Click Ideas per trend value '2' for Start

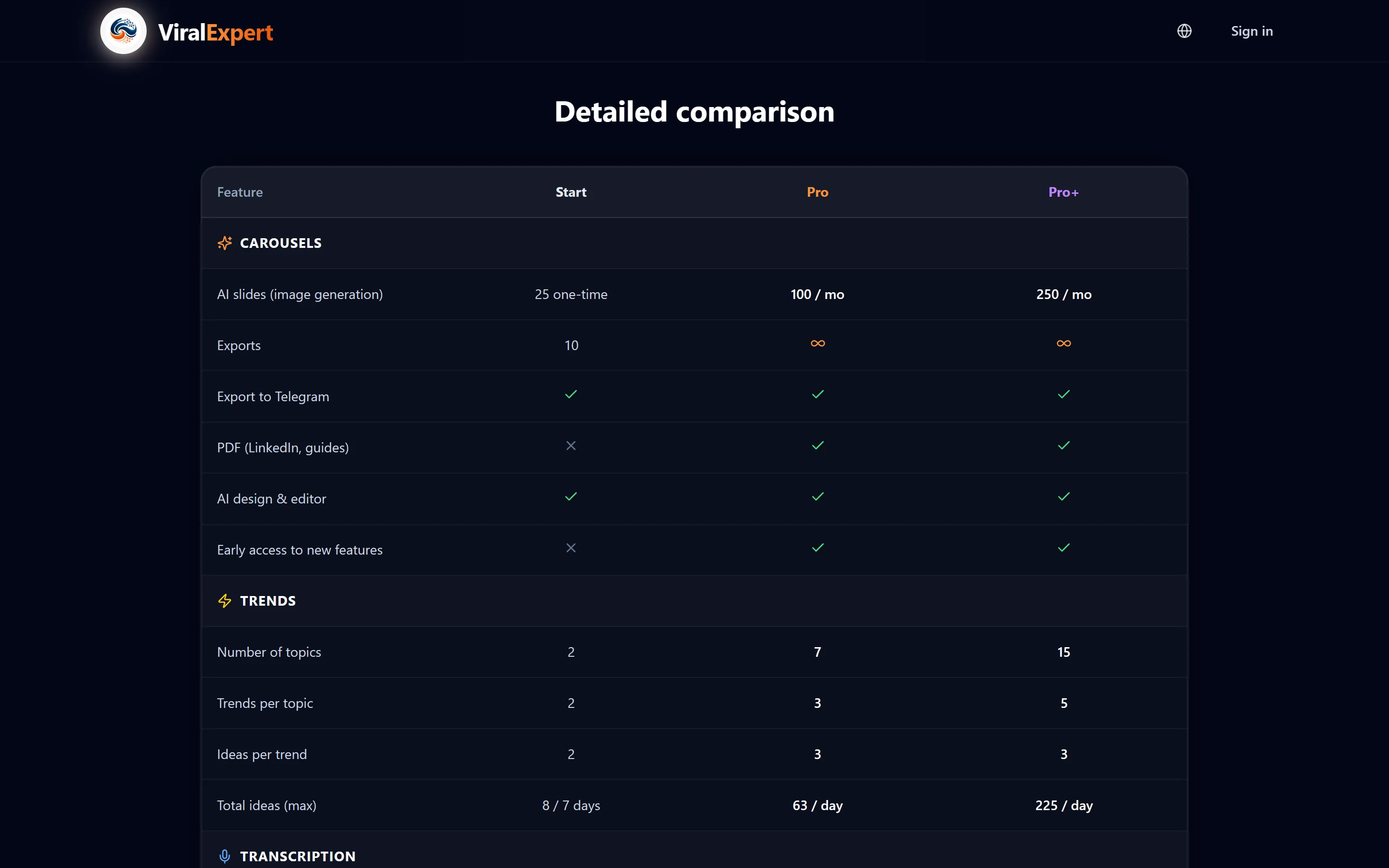point(571,754)
